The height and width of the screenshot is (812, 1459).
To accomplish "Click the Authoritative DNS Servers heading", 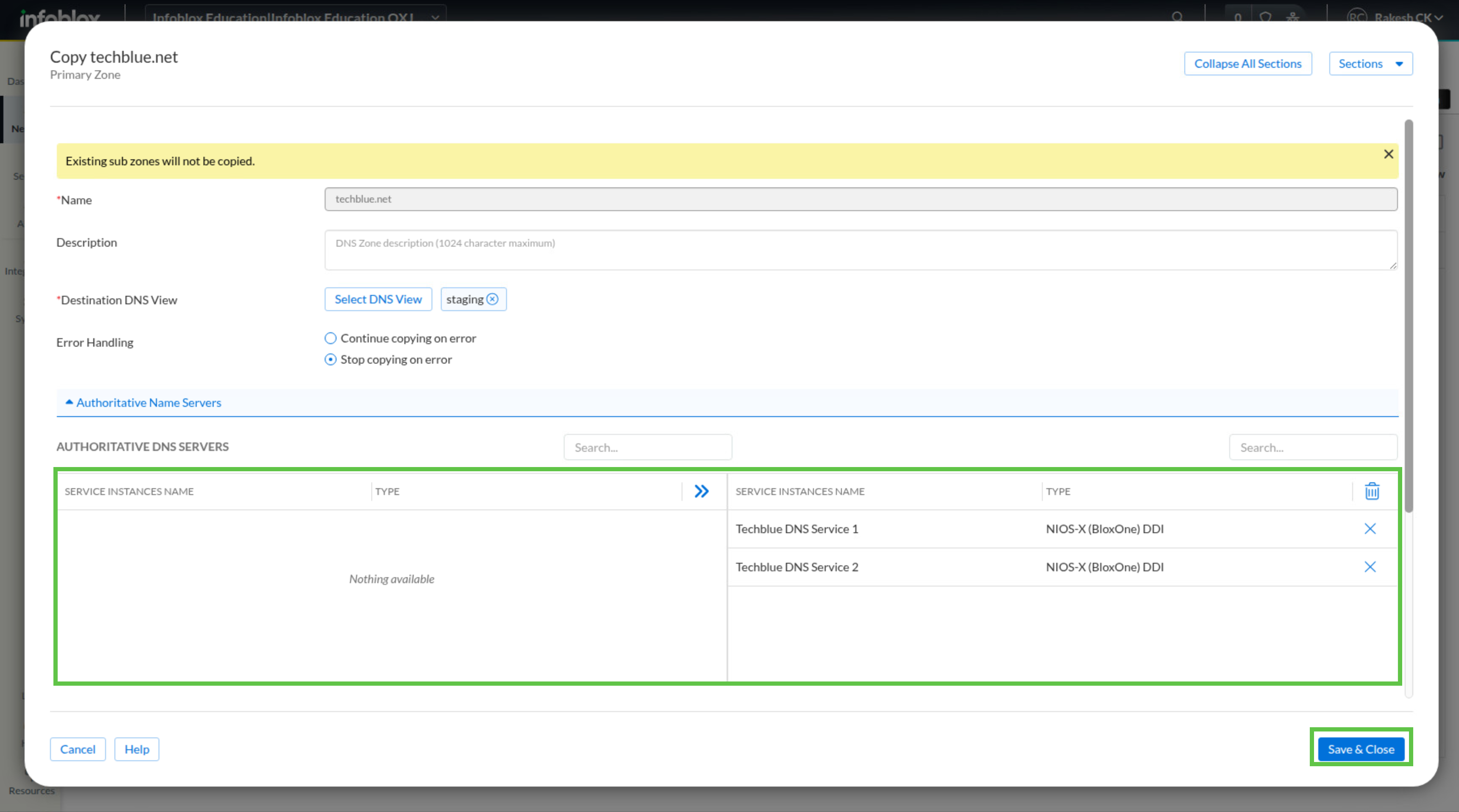I will point(143,447).
